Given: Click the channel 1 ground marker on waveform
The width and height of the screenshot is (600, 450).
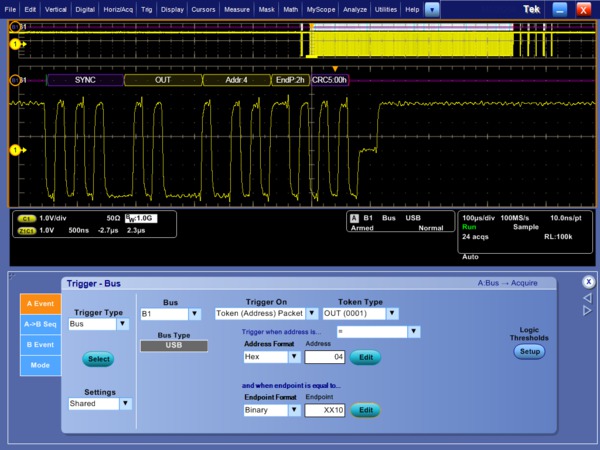Looking at the screenshot, I should click(15, 150).
